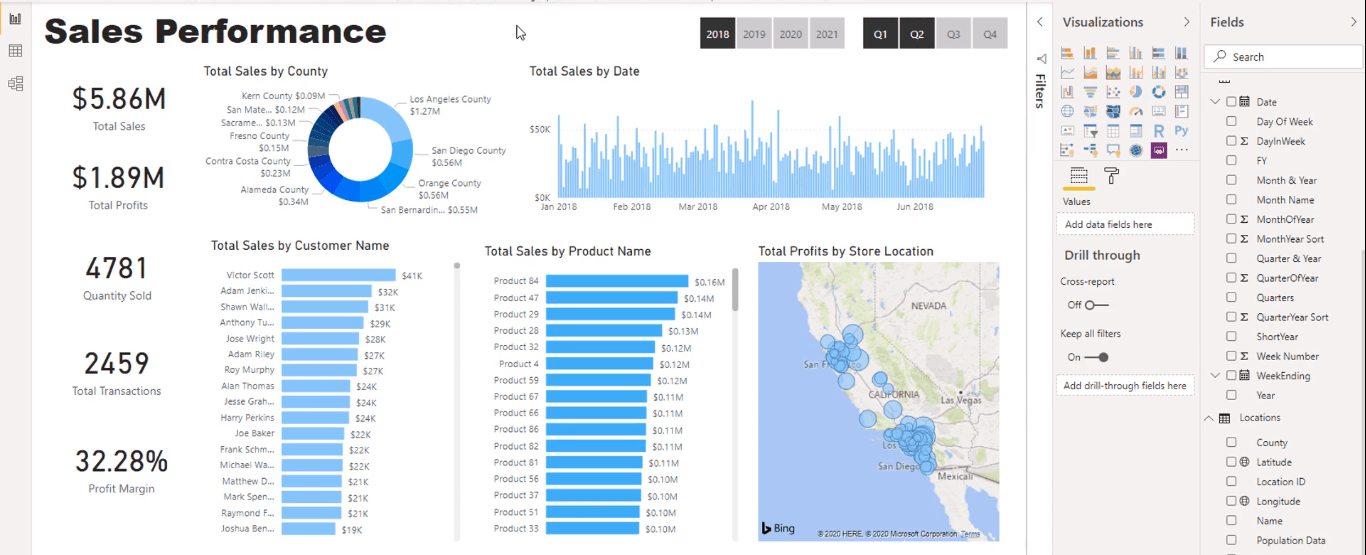Select the Table visualization
This screenshot has width=1366, height=555.
click(1113, 130)
